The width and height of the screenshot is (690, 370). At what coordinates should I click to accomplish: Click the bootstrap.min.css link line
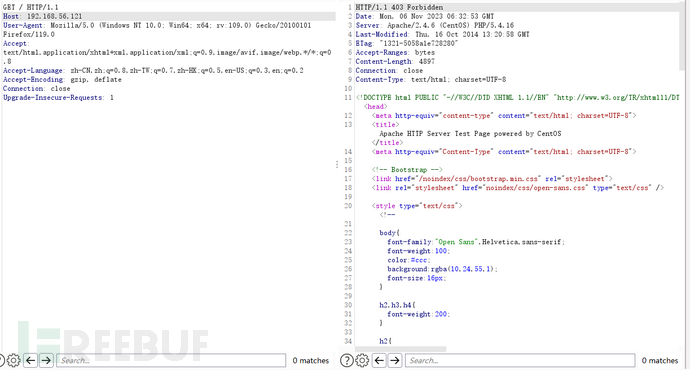(492, 179)
